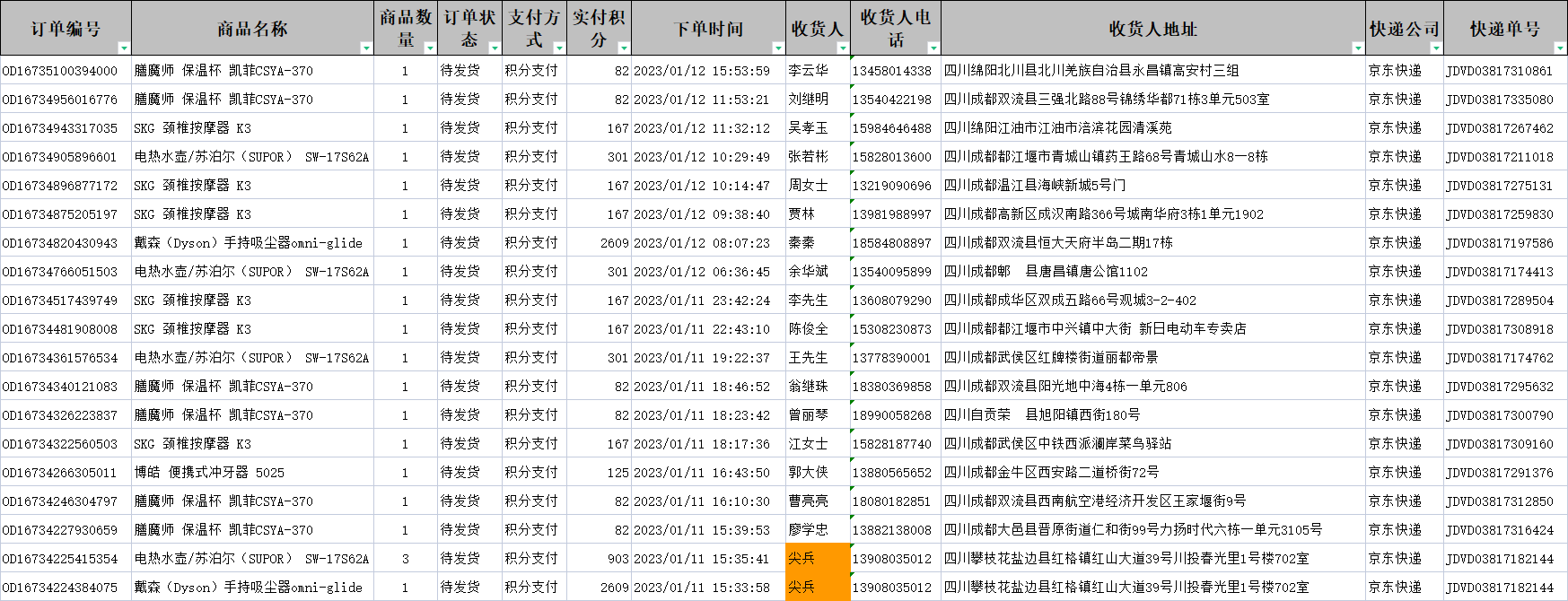The image size is (1568, 601).
Task: Select the 订单编号 header cell
Action: pos(66,29)
